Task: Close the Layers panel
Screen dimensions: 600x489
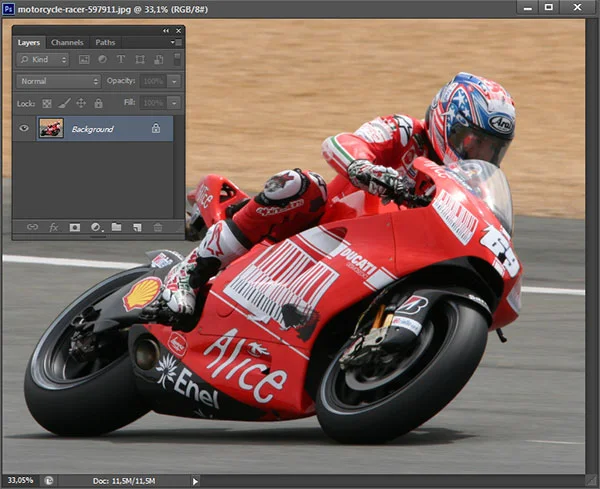Action: pos(178,31)
